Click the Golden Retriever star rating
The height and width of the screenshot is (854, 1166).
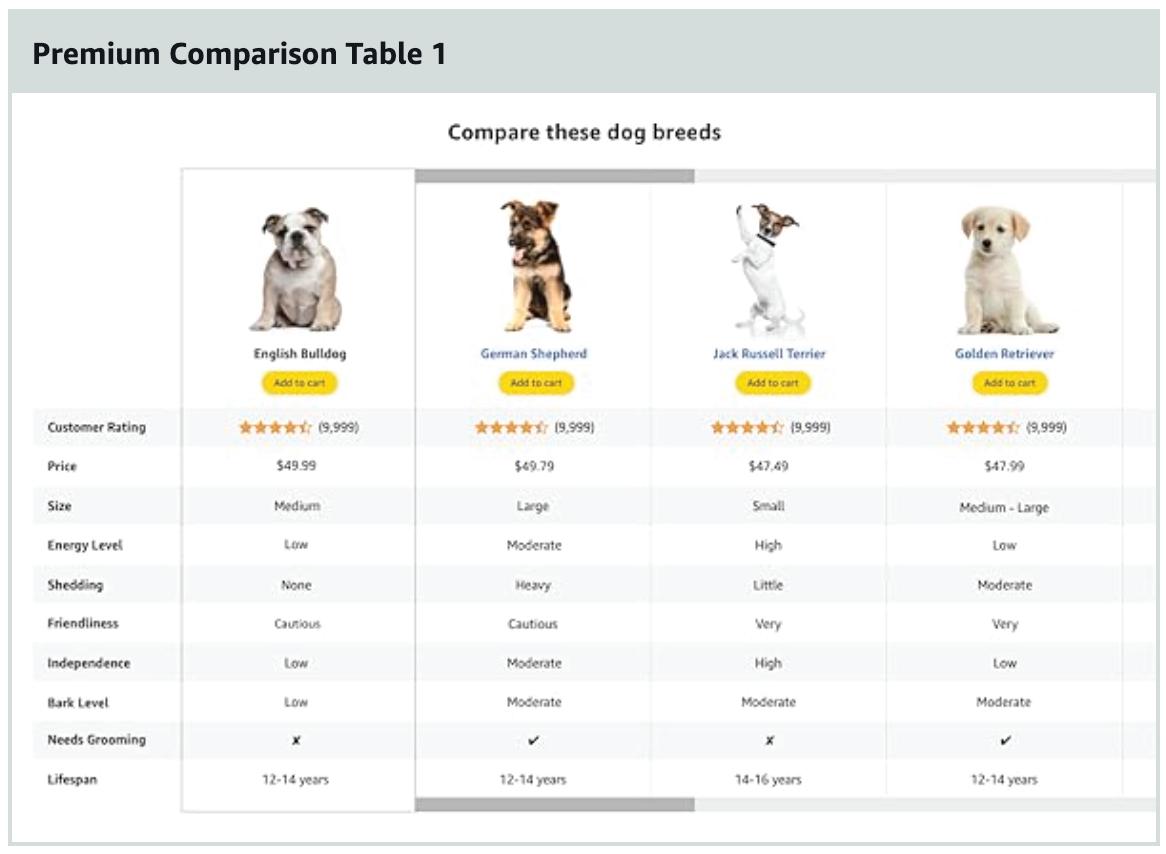[x=982, y=427]
